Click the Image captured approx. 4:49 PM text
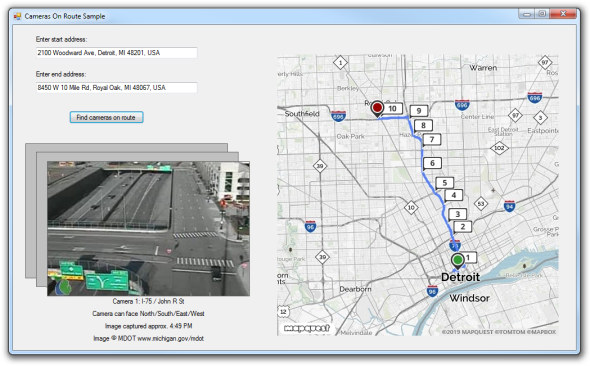The width and height of the screenshot is (590, 366). click(149, 326)
